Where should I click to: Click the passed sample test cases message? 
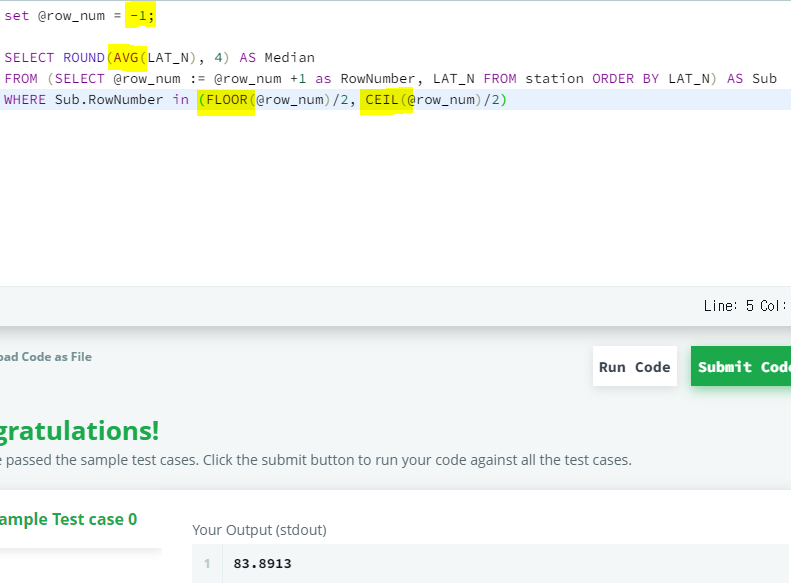click(x=316, y=460)
